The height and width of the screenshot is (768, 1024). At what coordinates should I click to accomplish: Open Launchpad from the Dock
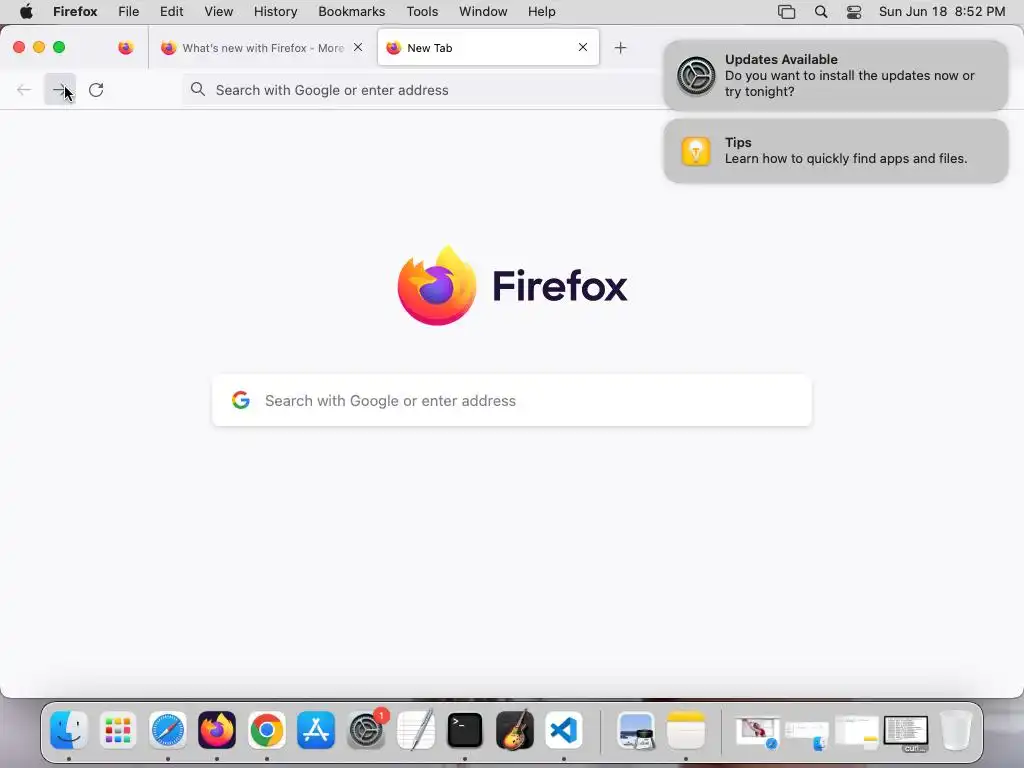(118, 729)
